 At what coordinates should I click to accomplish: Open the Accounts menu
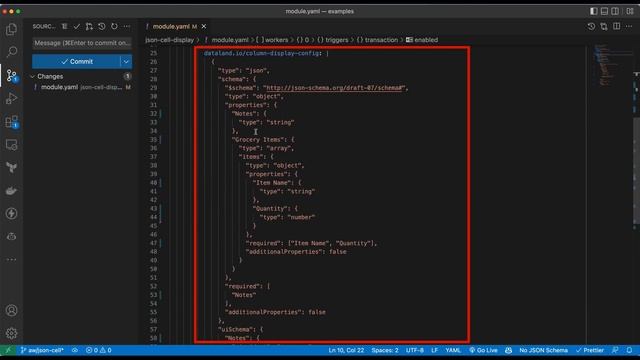[11, 310]
